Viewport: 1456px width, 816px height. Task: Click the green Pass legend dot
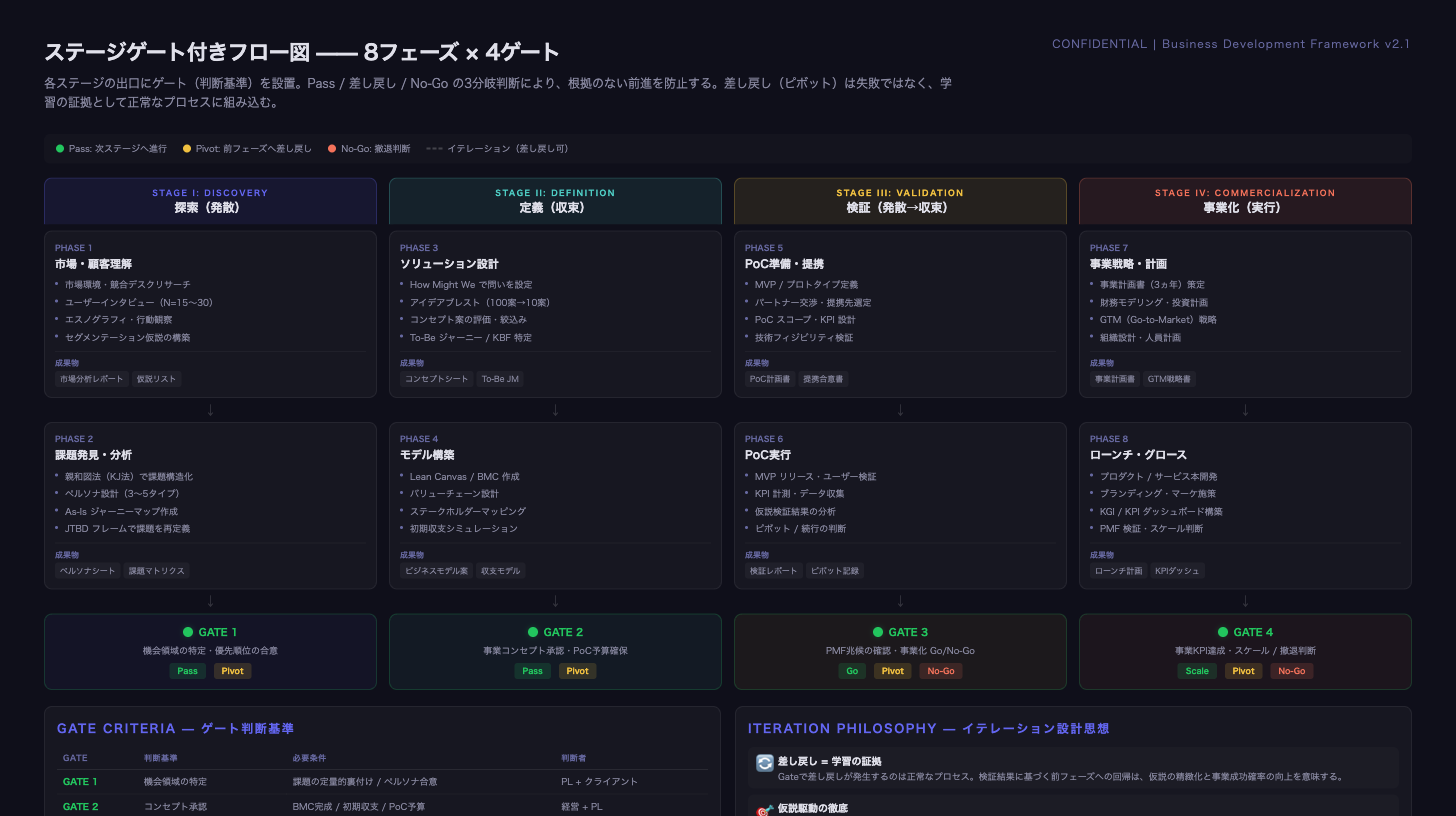(60, 149)
